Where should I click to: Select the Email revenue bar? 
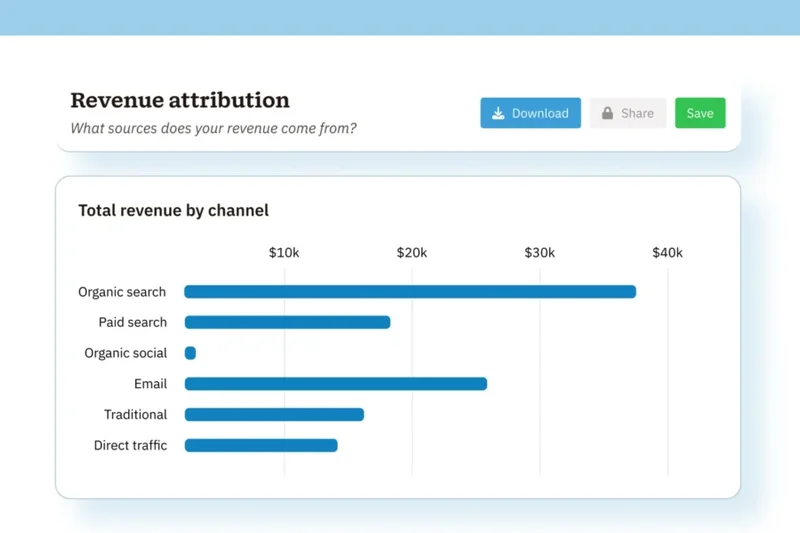click(335, 384)
